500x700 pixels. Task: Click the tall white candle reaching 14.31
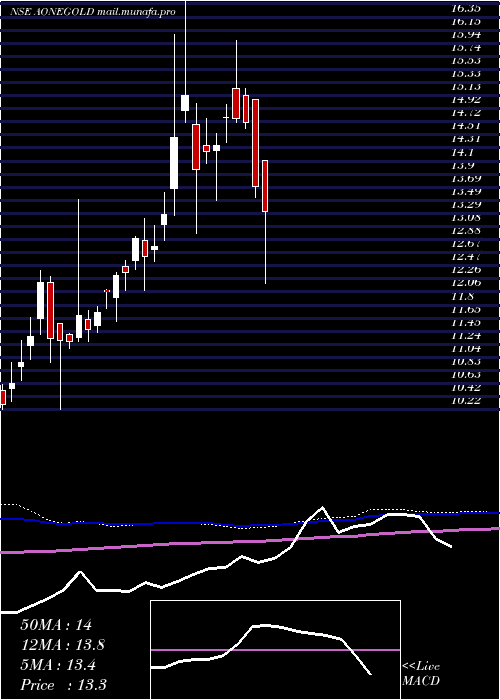click(174, 163)
